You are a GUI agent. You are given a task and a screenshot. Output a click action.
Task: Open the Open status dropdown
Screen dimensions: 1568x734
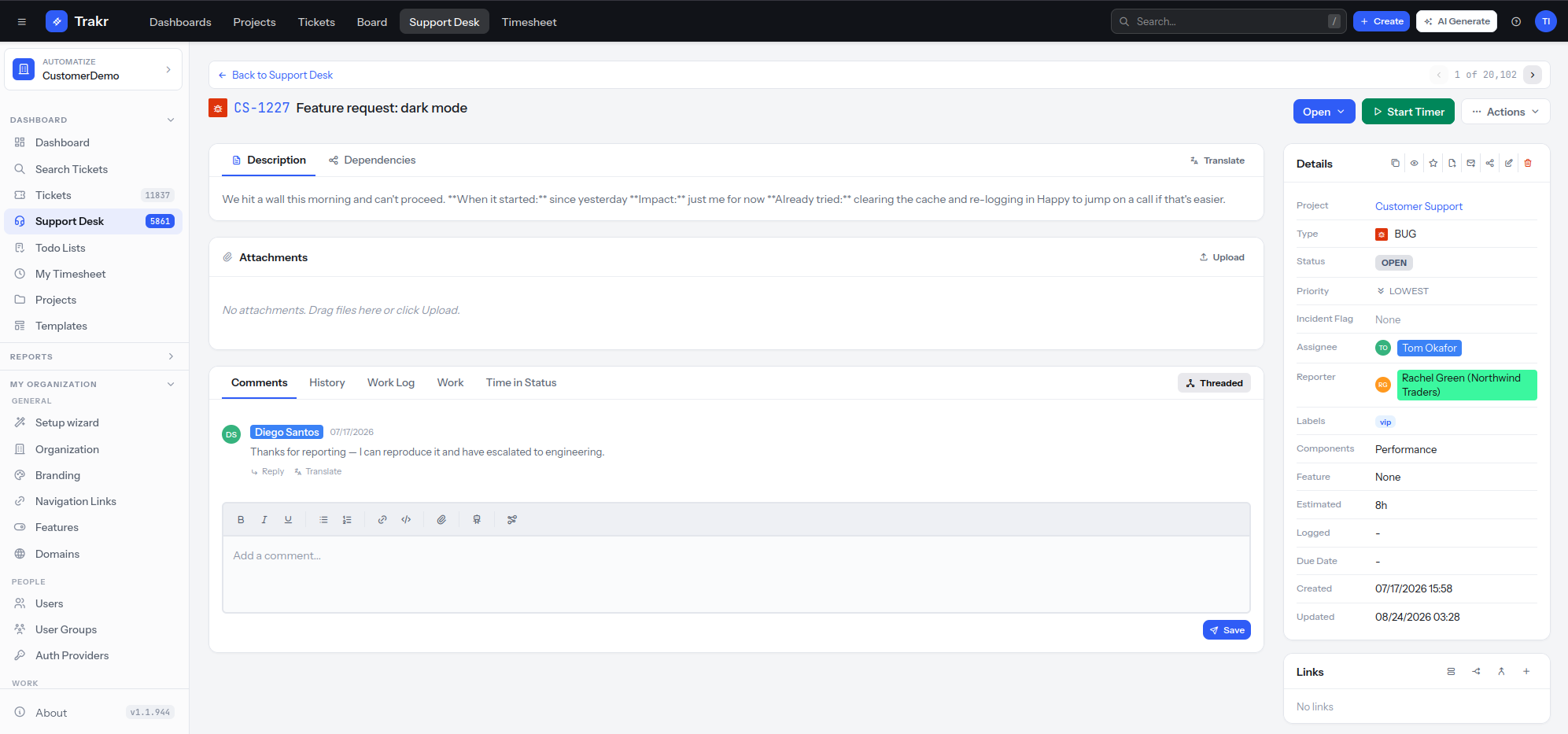click(x=1324, y=112)
